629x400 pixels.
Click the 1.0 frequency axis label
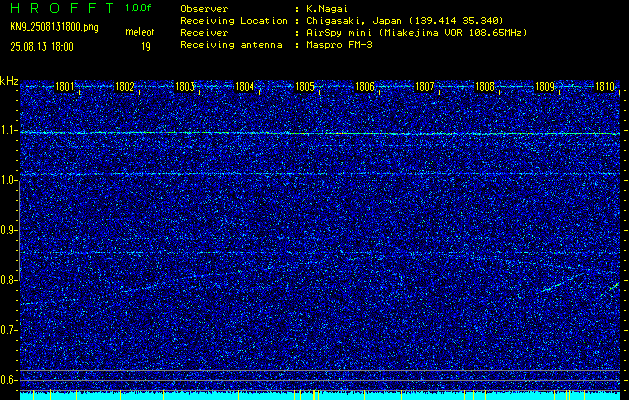pyautogui.click(x=8, y=180)
